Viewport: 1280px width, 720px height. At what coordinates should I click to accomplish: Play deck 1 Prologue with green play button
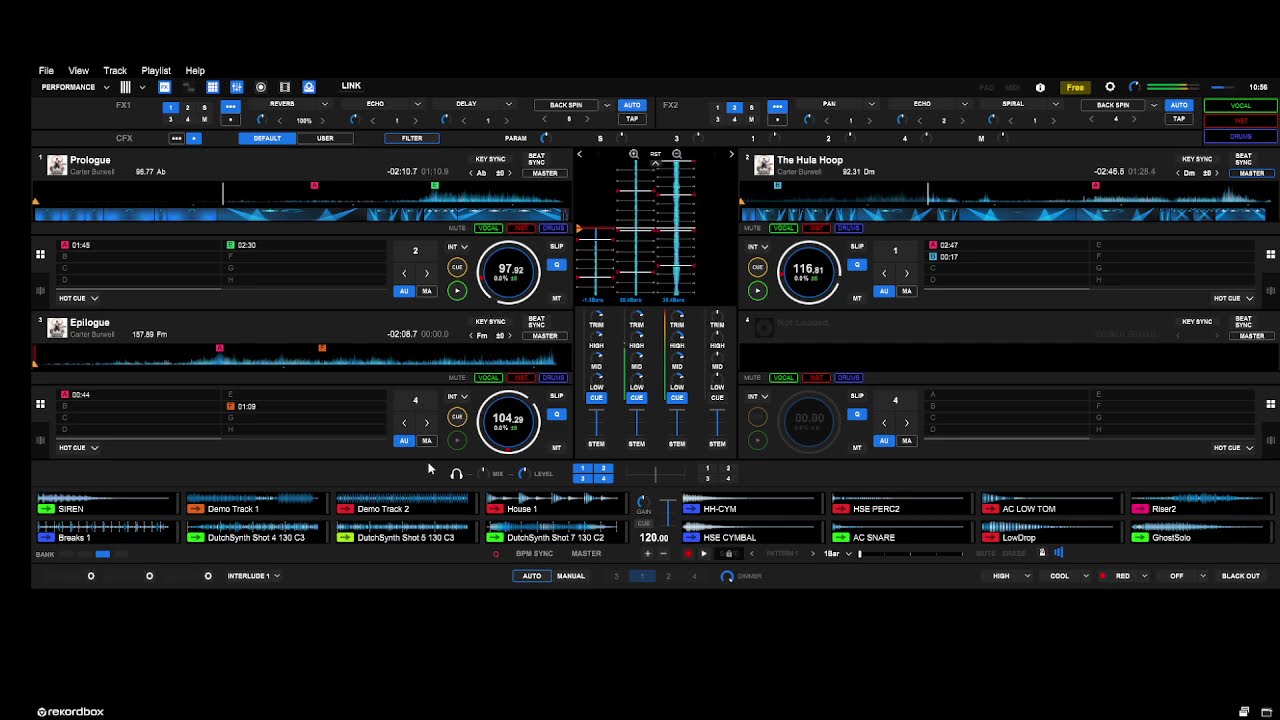pos(457,291)
